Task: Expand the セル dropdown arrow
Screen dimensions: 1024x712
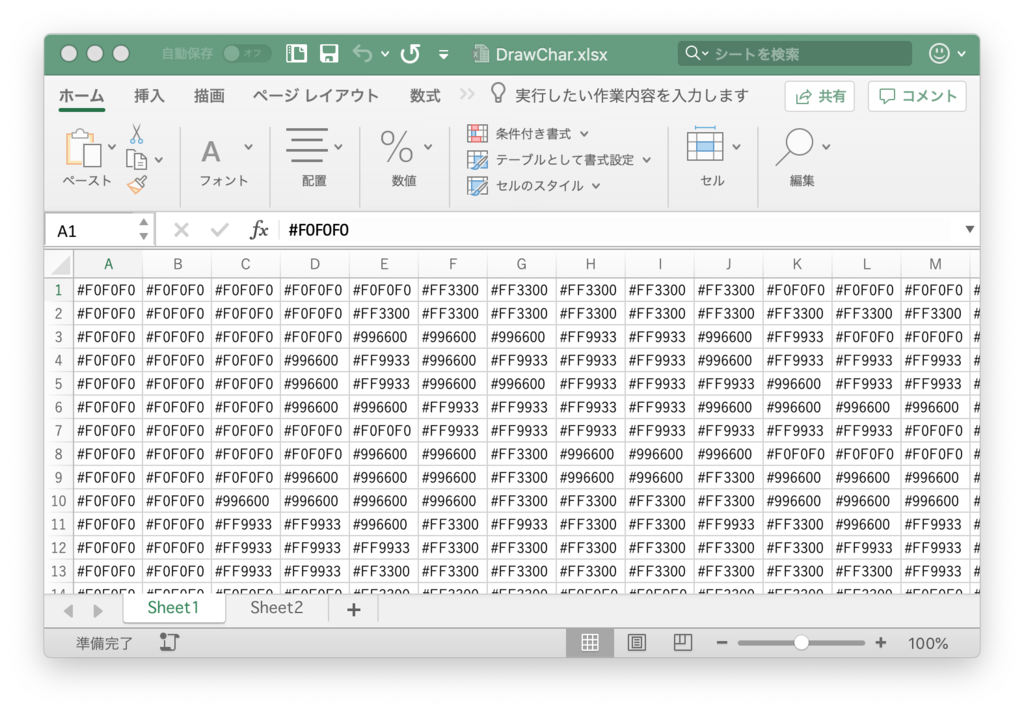Action: [x=737, y=147]
